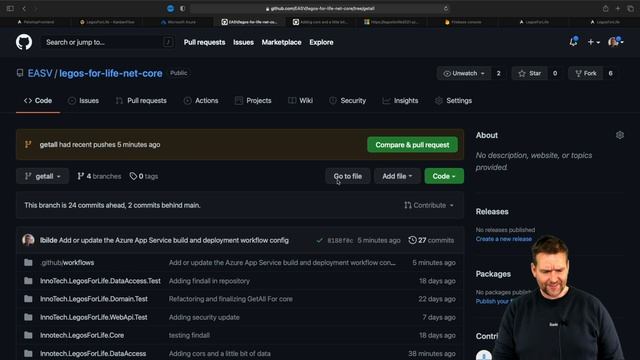Expand the Unwatch dropdown
Viewport: 640px width, 360px height.
[464, 73]
